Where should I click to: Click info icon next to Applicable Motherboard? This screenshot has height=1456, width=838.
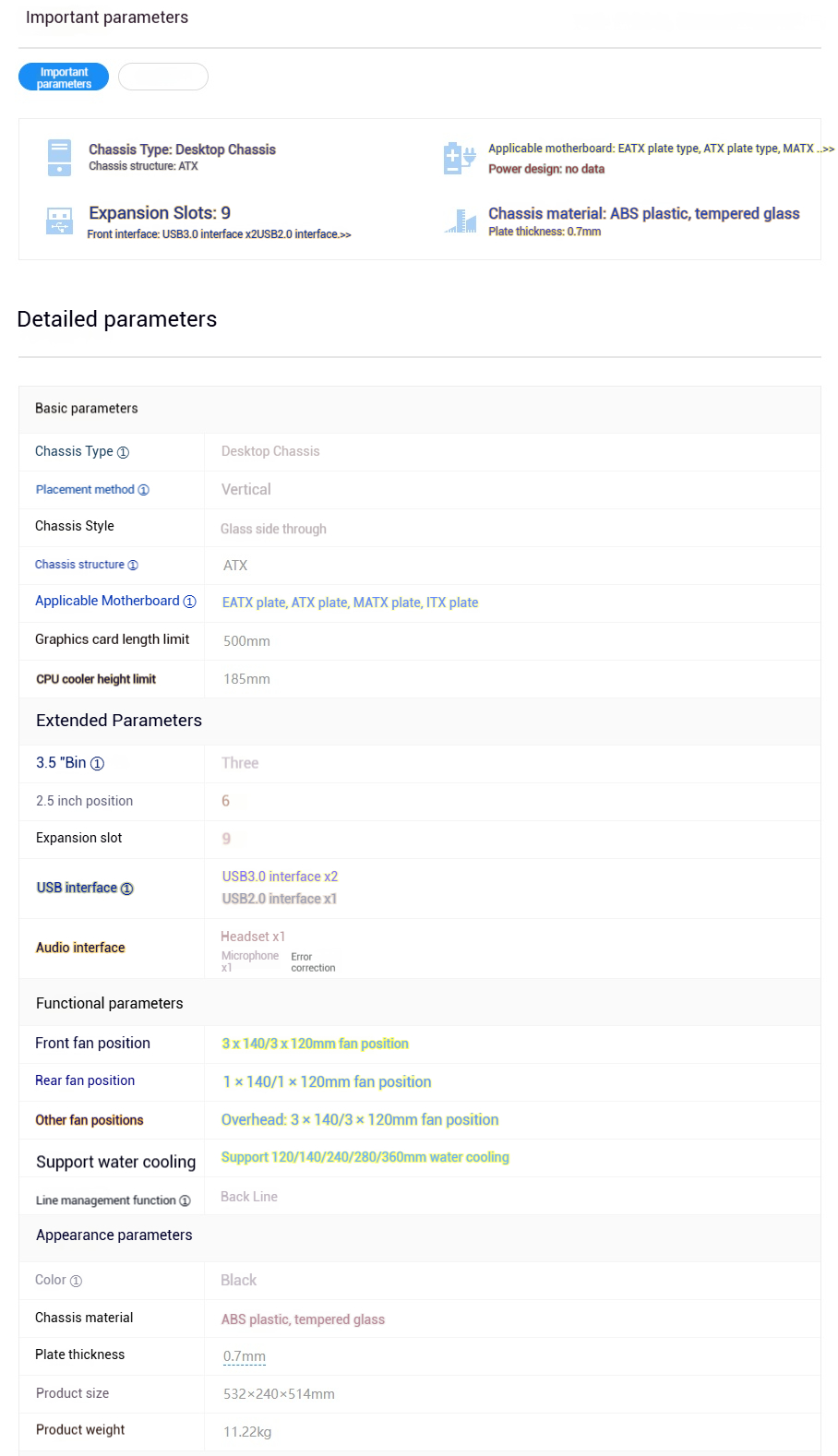(189, 602)
